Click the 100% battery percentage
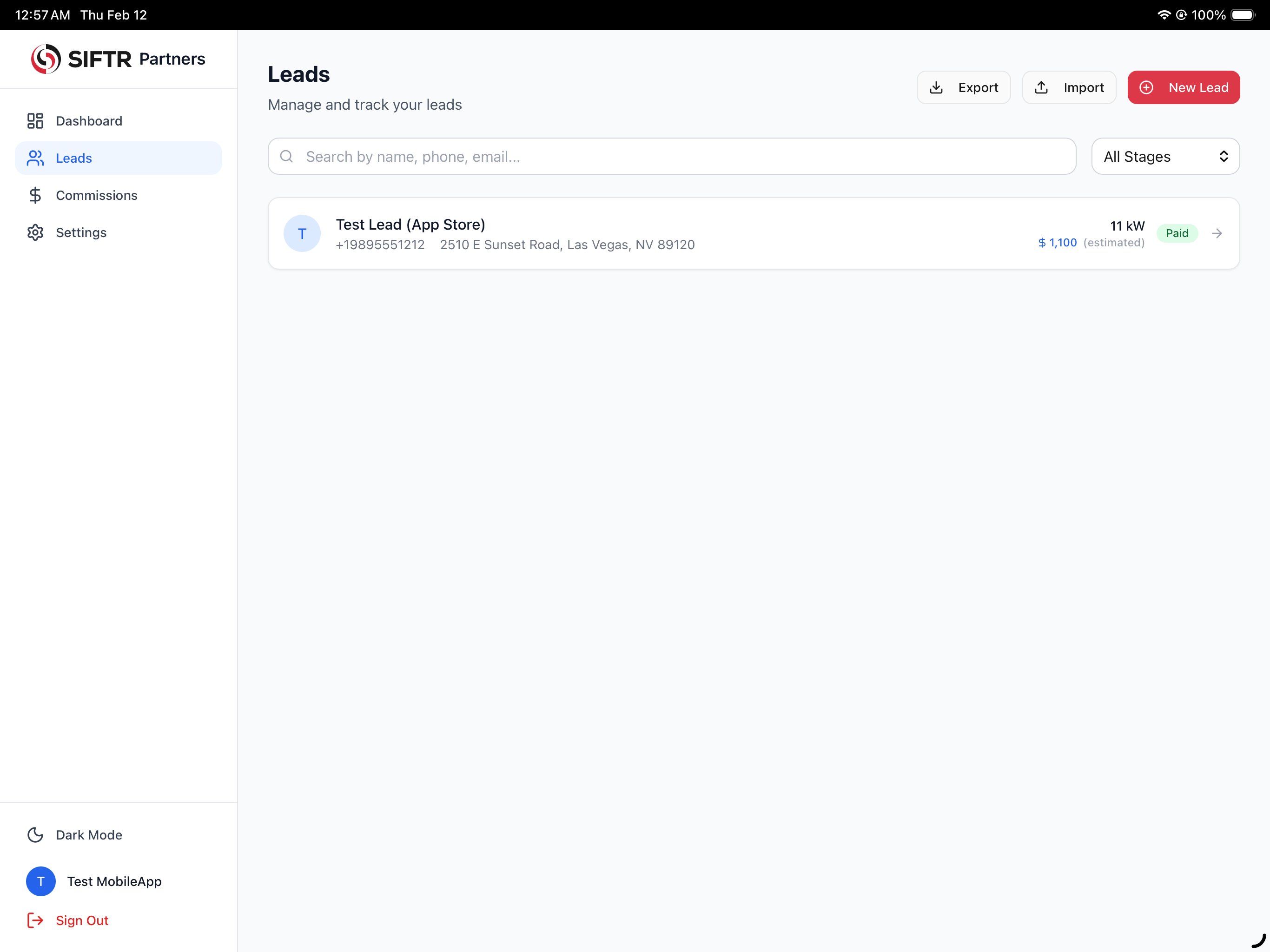 (x=1208, y=15)
